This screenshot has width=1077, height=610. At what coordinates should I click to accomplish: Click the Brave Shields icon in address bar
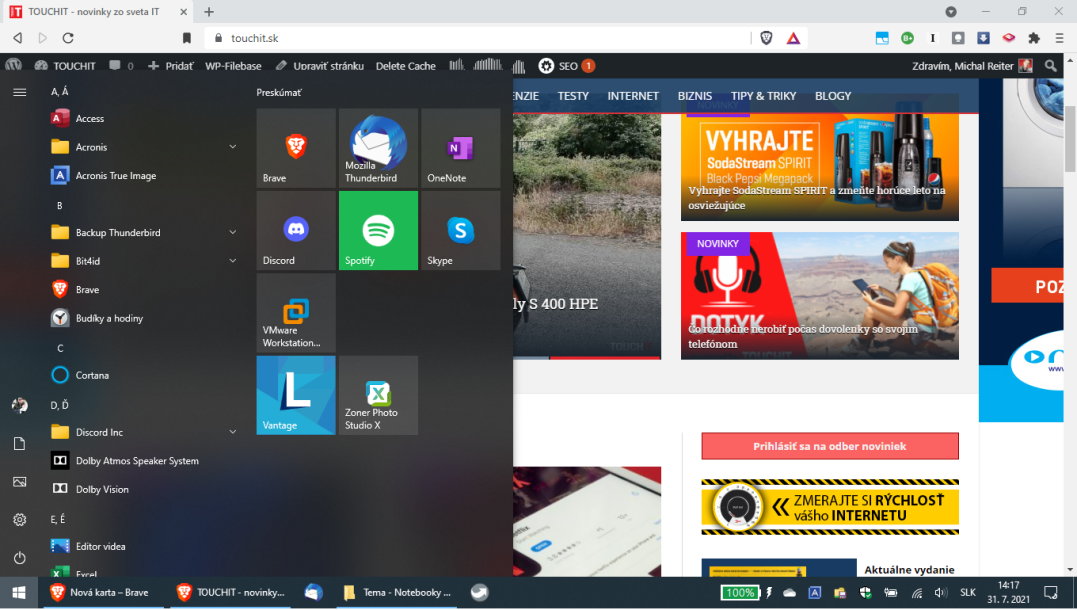pyautogui.click(x=766, y=38)
